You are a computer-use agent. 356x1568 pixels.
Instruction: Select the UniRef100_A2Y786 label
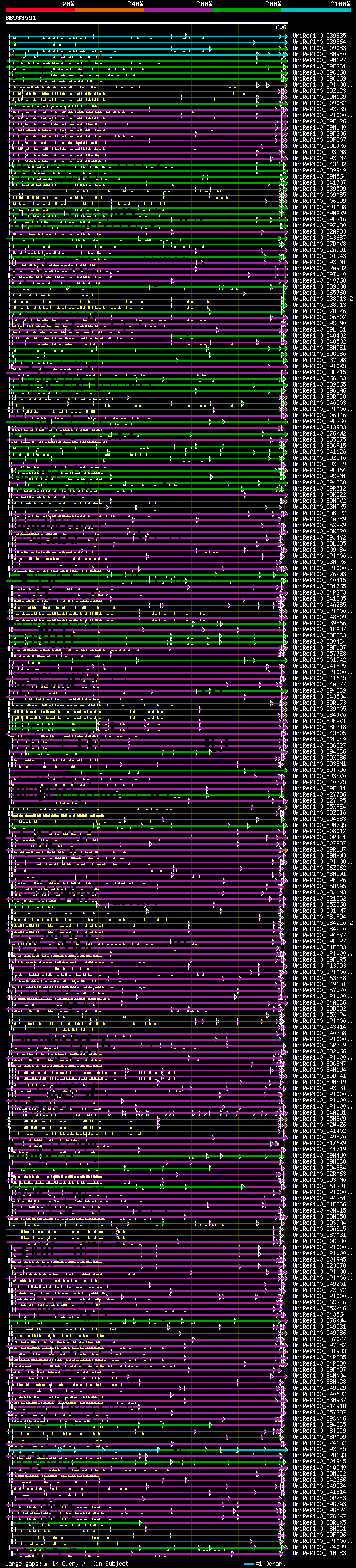(x=319, y=794)
